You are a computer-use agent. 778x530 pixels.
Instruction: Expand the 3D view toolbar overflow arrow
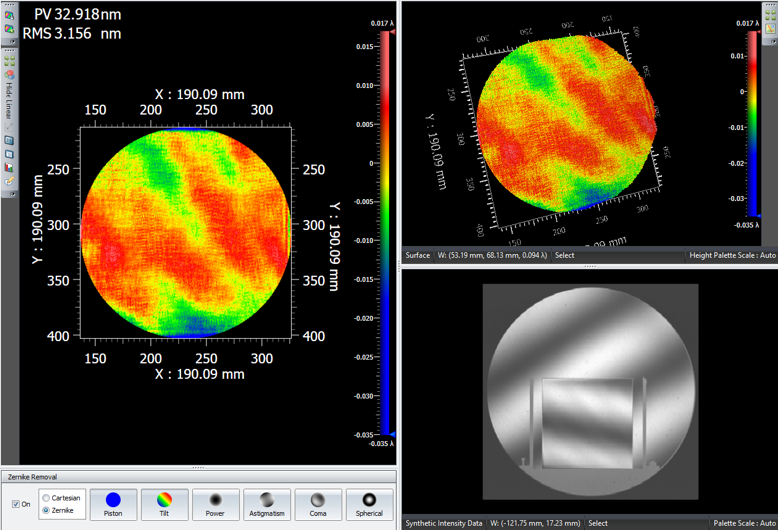[x=770, y=42]
